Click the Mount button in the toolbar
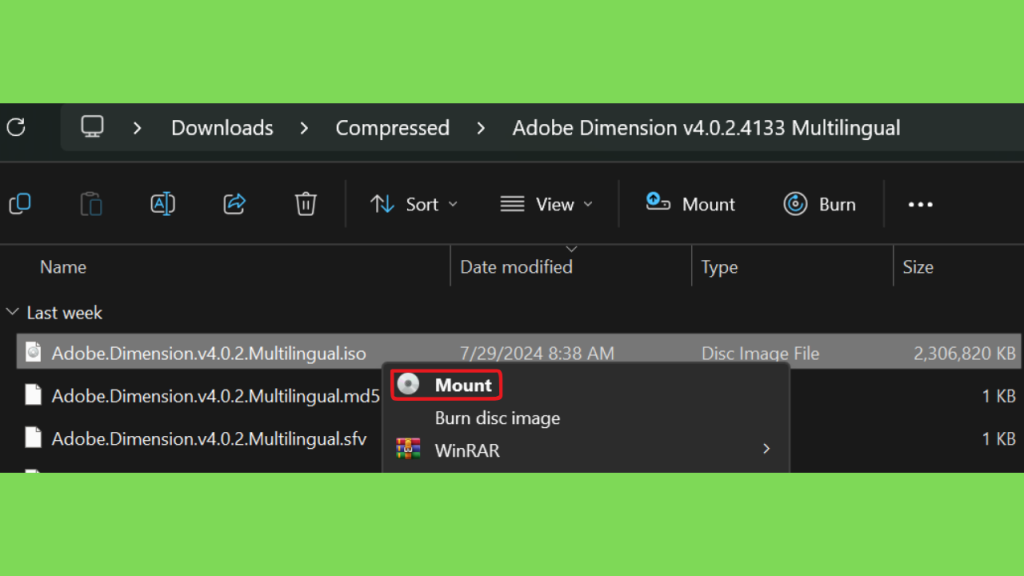This screenshot has width=1024, height=576. [690, 204]
